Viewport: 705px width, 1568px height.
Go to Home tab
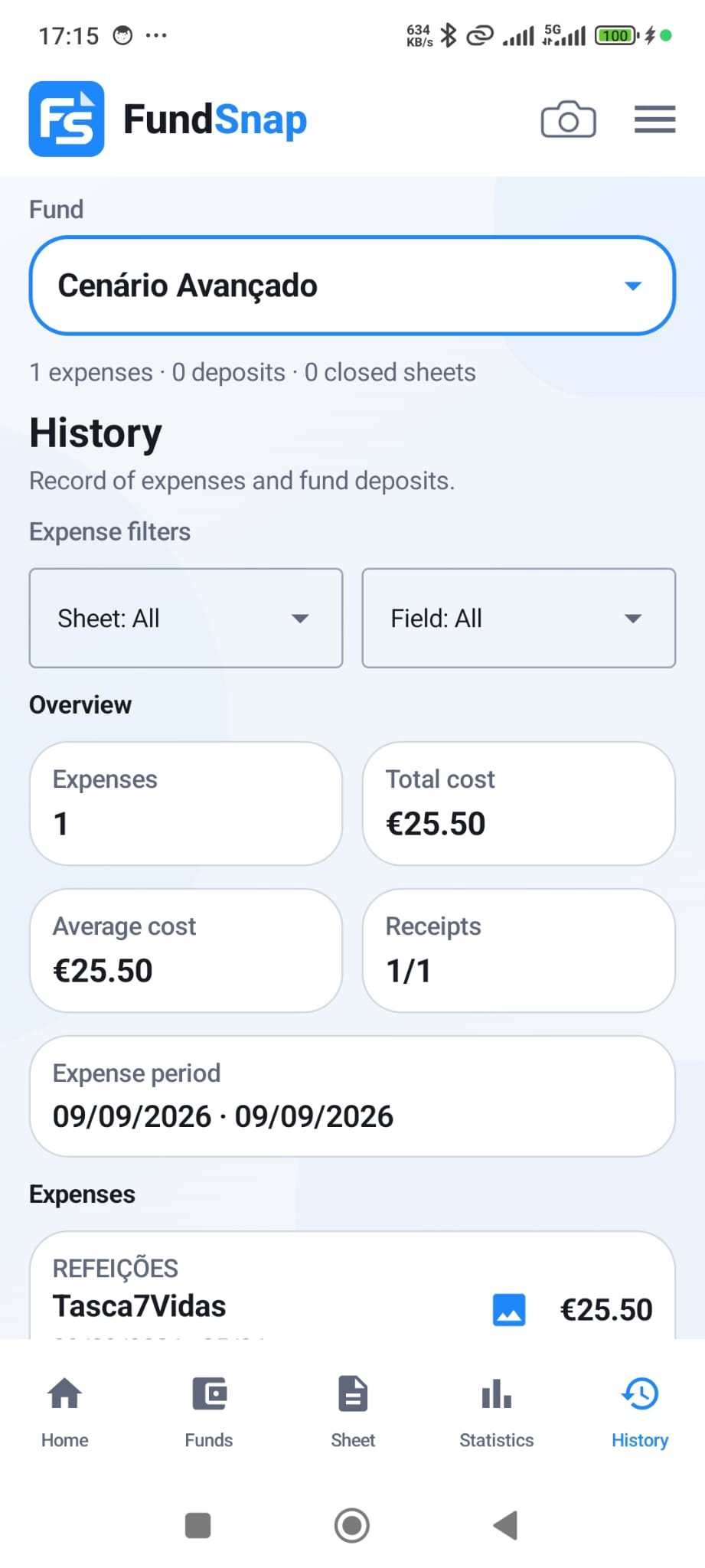coord(65,1413)
